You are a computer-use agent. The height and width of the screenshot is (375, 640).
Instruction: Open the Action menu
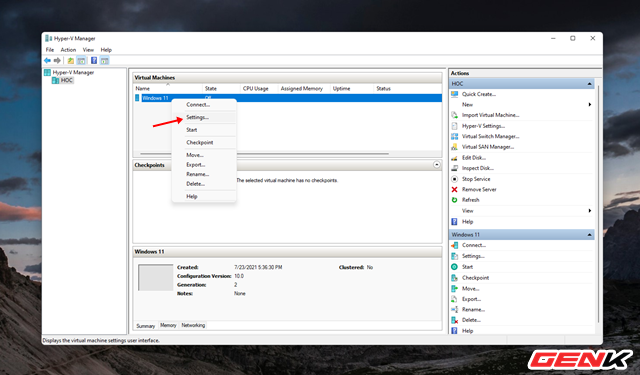(68, 50)
